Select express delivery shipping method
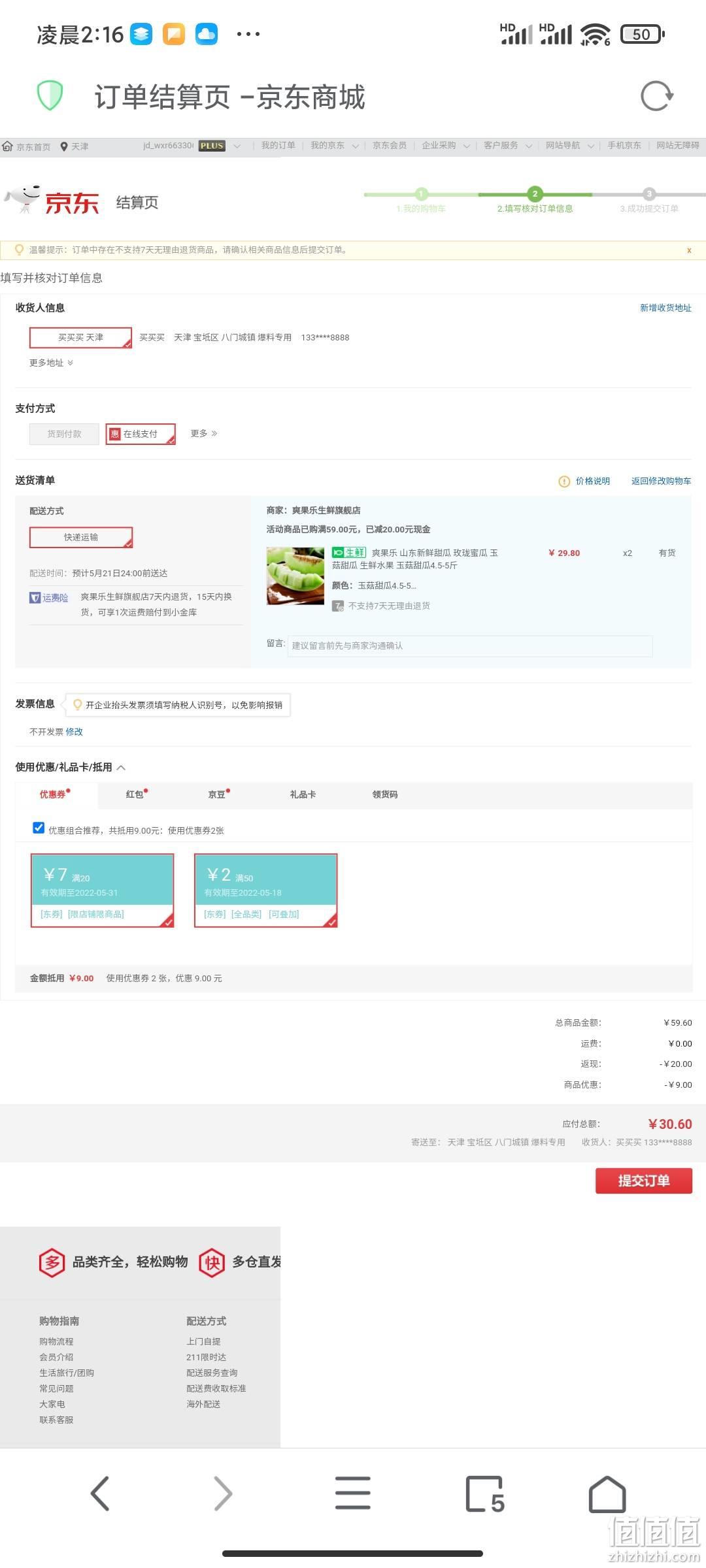The height and width of the screenshot is (1568, 706). point(81,537)
